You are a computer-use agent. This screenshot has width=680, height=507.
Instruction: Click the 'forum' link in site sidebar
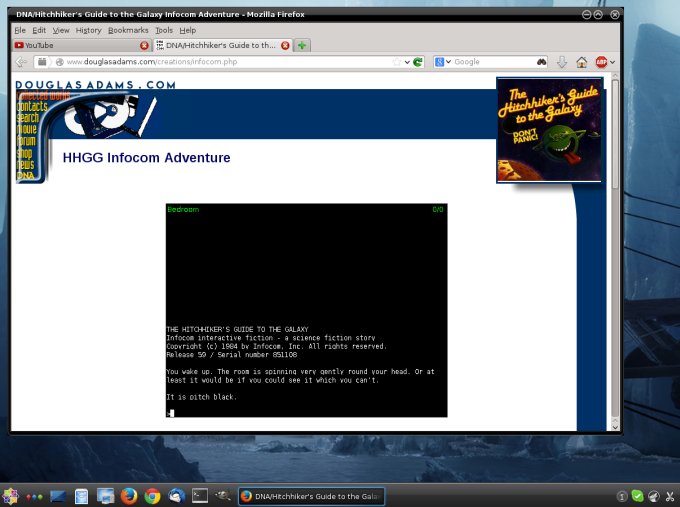26,141
